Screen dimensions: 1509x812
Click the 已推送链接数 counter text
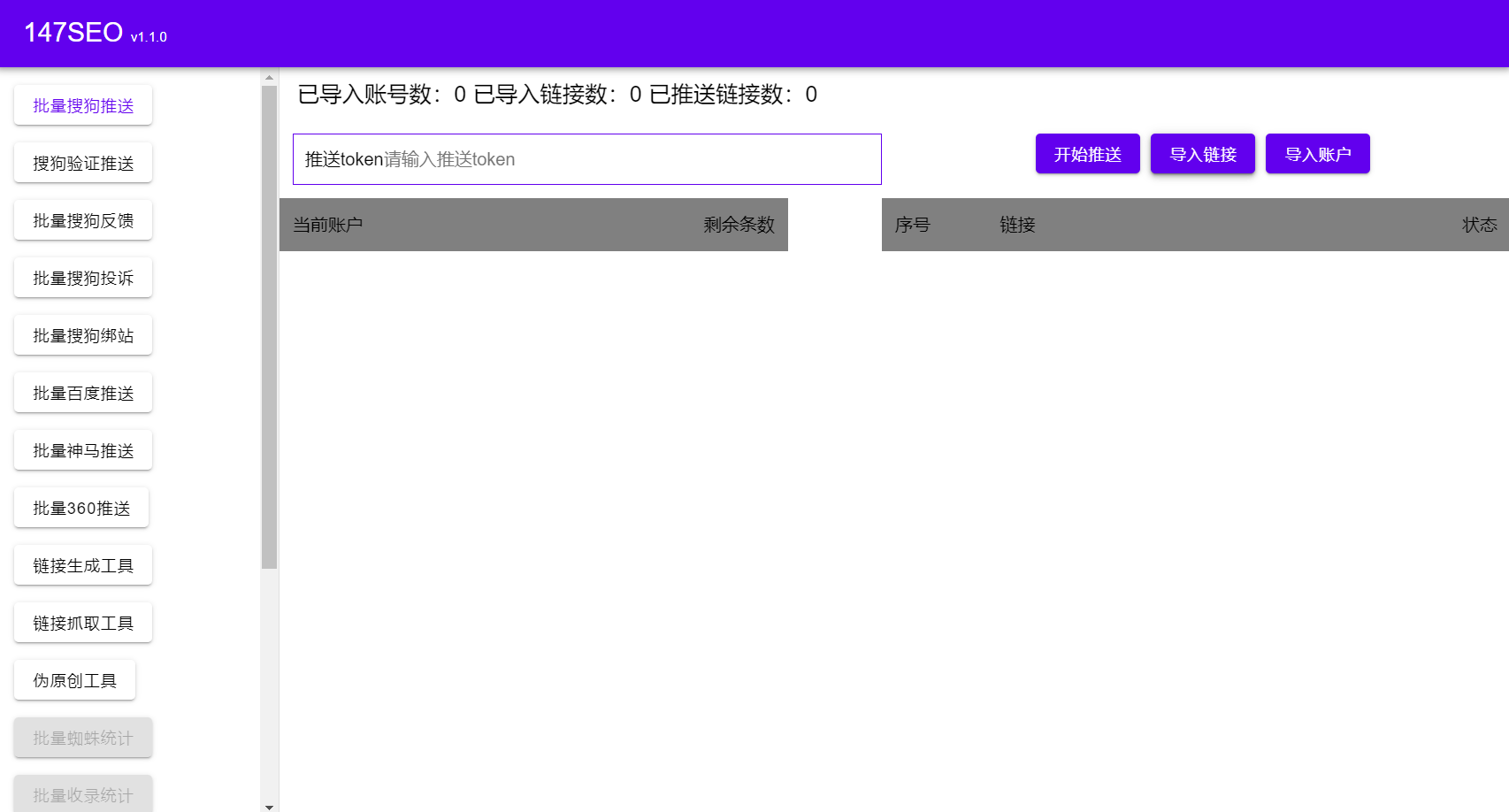[x=733, y=95]
